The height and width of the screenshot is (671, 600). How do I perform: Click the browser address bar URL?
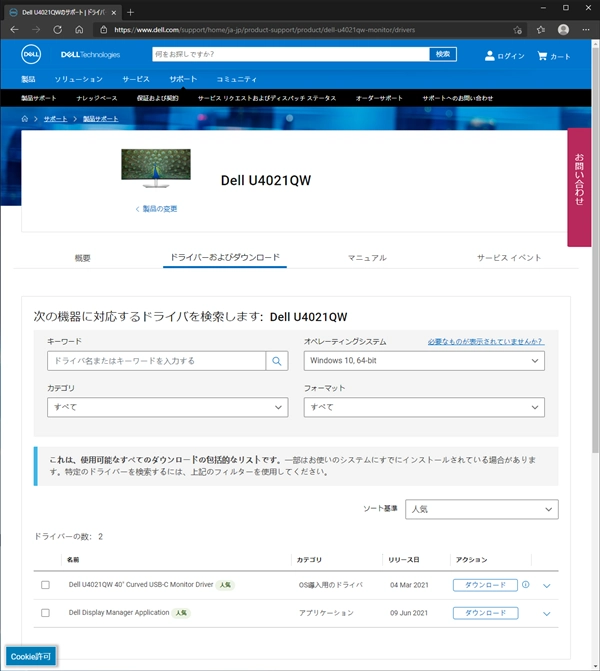click(264, 30)
